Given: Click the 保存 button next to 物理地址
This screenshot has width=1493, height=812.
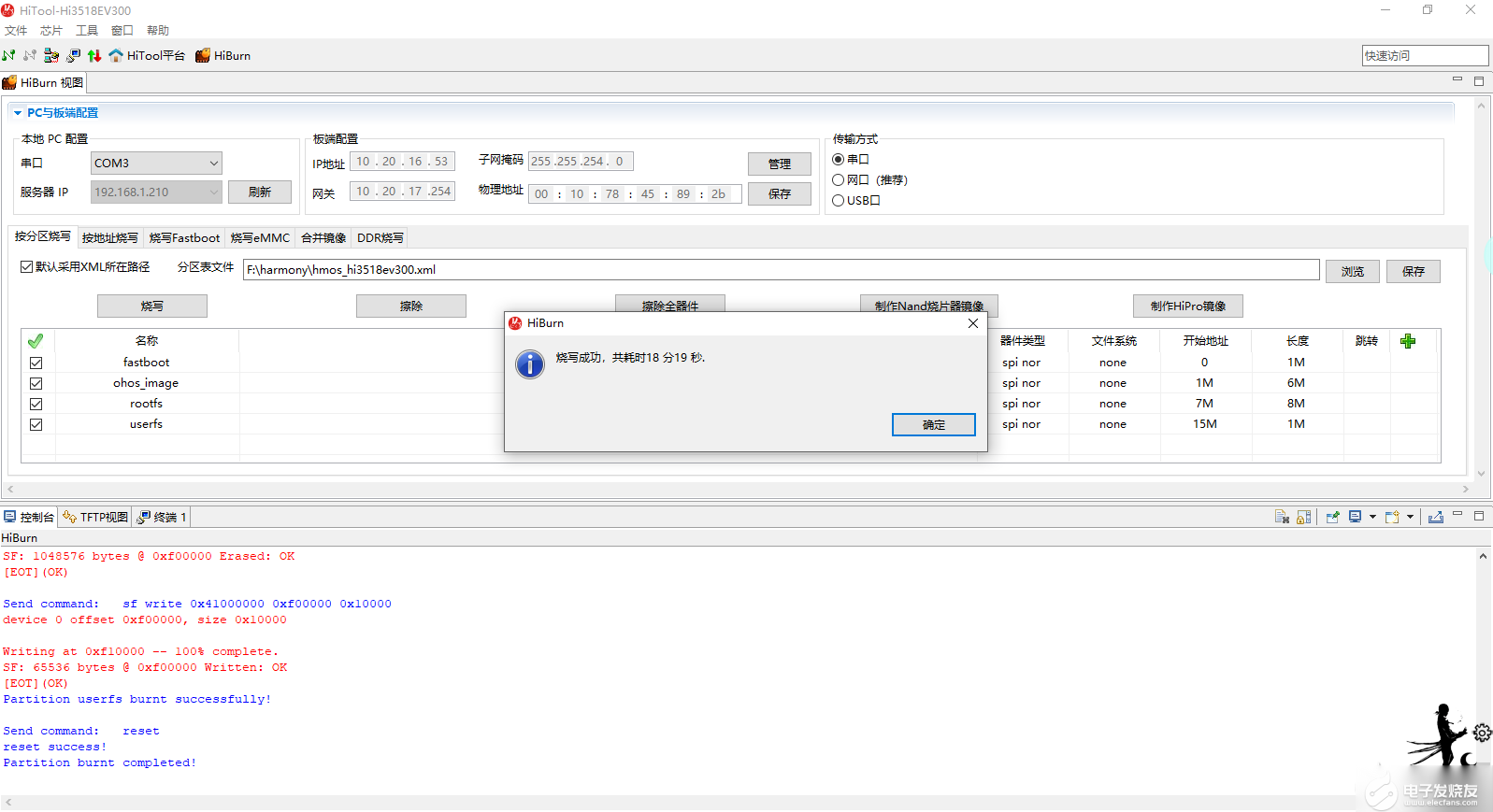Looking at the screenshot, I should coord(780,193).
